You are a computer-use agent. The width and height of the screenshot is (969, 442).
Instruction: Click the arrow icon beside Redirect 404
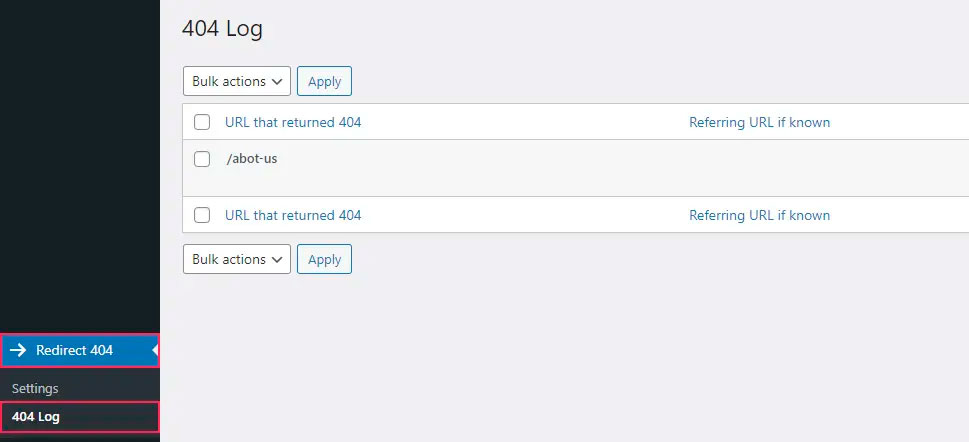18,350
